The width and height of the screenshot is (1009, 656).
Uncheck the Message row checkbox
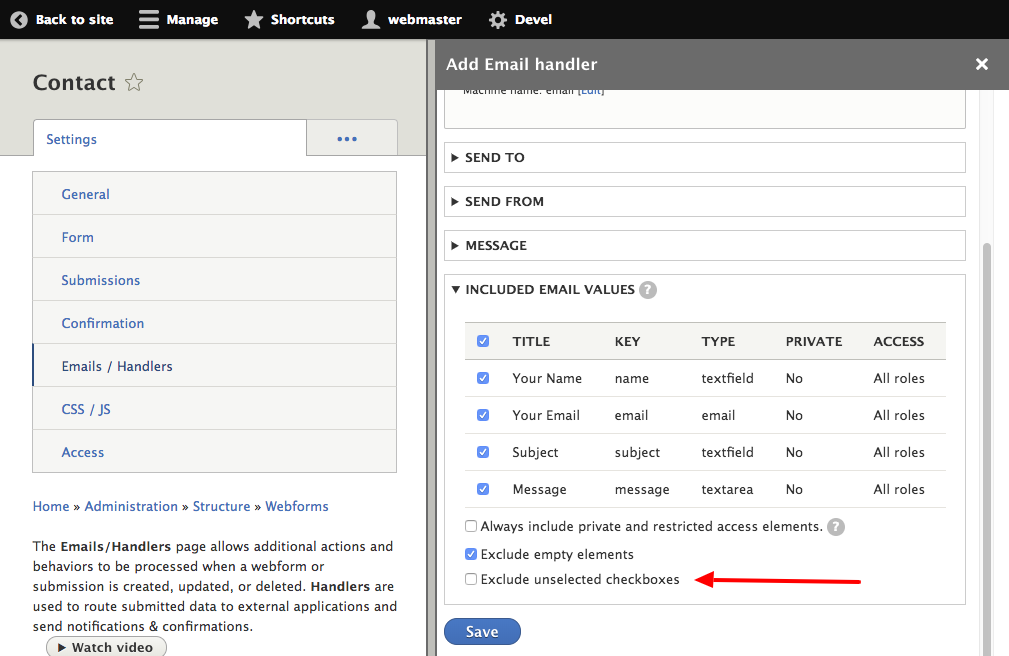(x=483, y=489)
